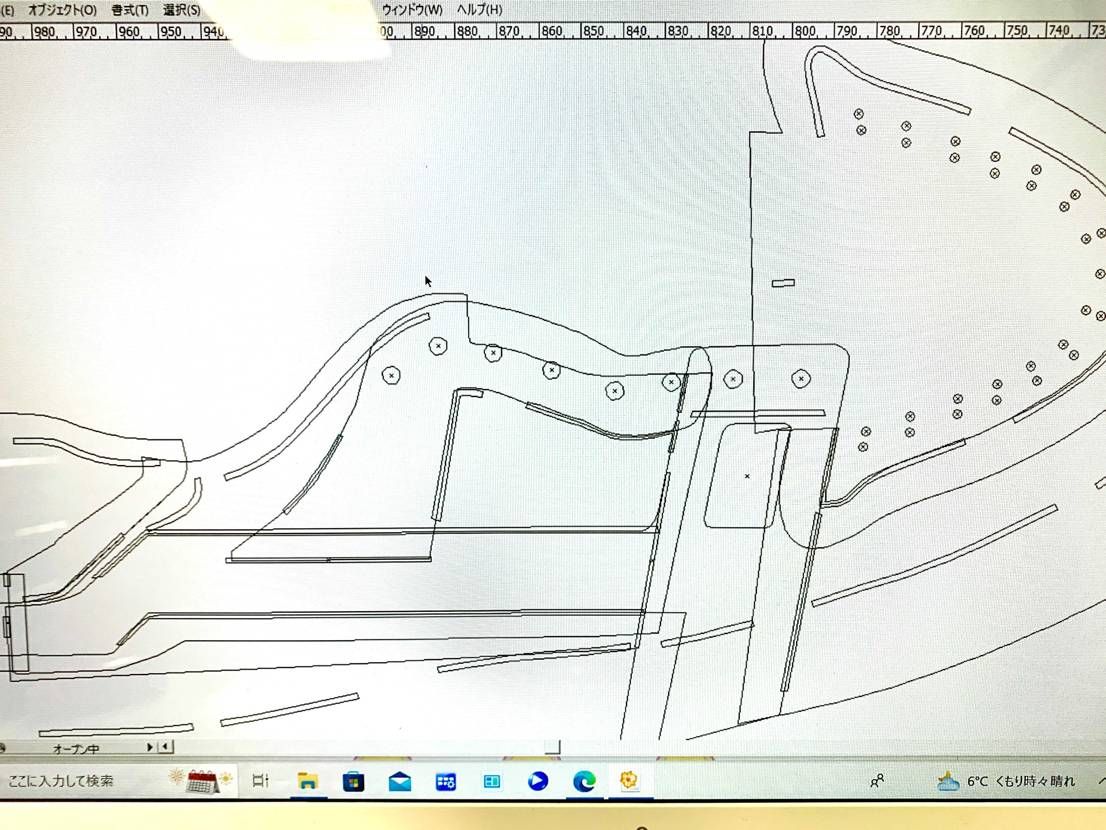The width and height of the screenshot is (1106, 830).
Task: Open the 6°C くもり時々晴れ weather widget
Action: tap(1006, 781)
